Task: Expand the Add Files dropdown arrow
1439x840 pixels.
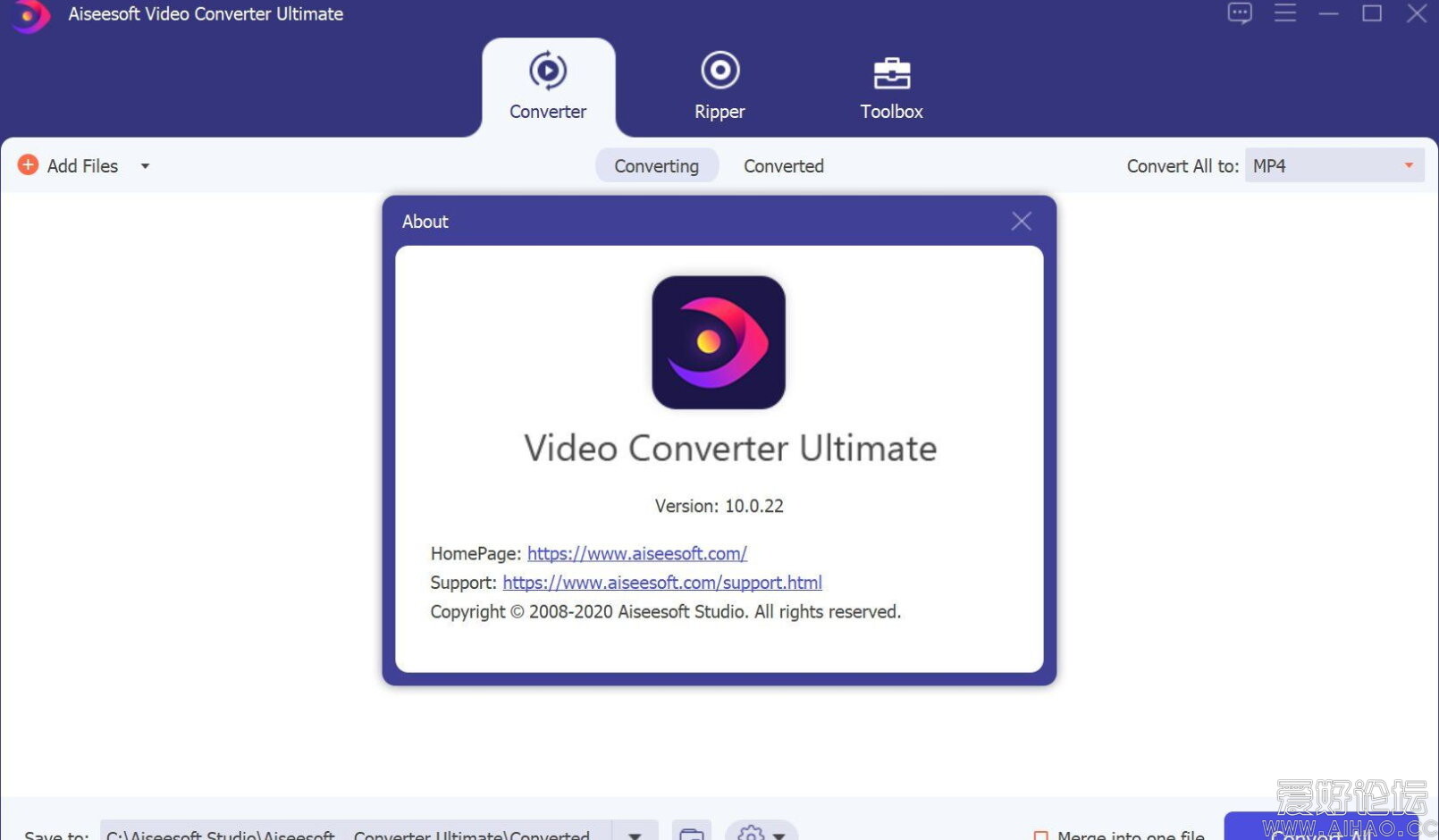Action: [x=145, y=166]
